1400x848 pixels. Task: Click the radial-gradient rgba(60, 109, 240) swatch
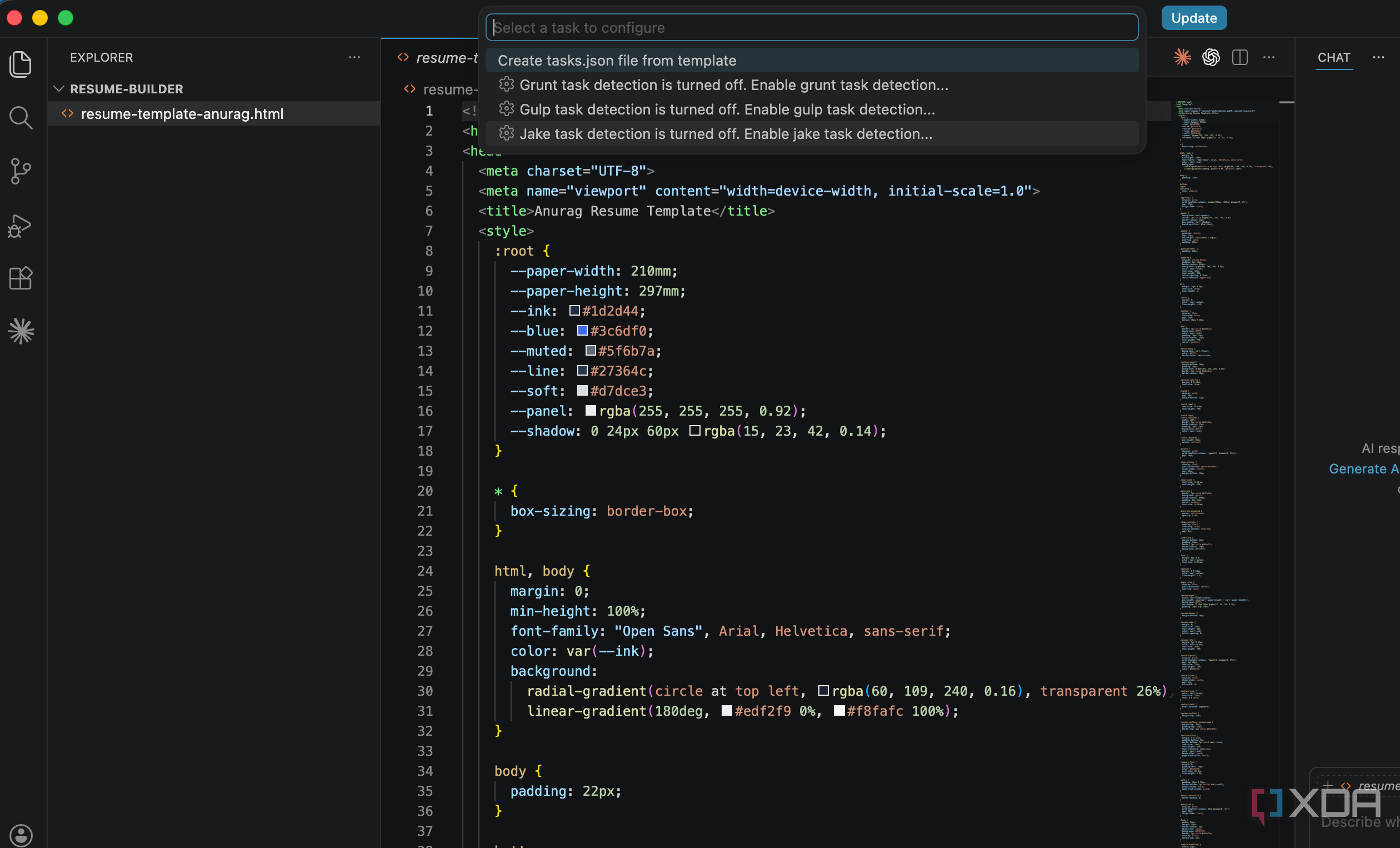point(823,690)
